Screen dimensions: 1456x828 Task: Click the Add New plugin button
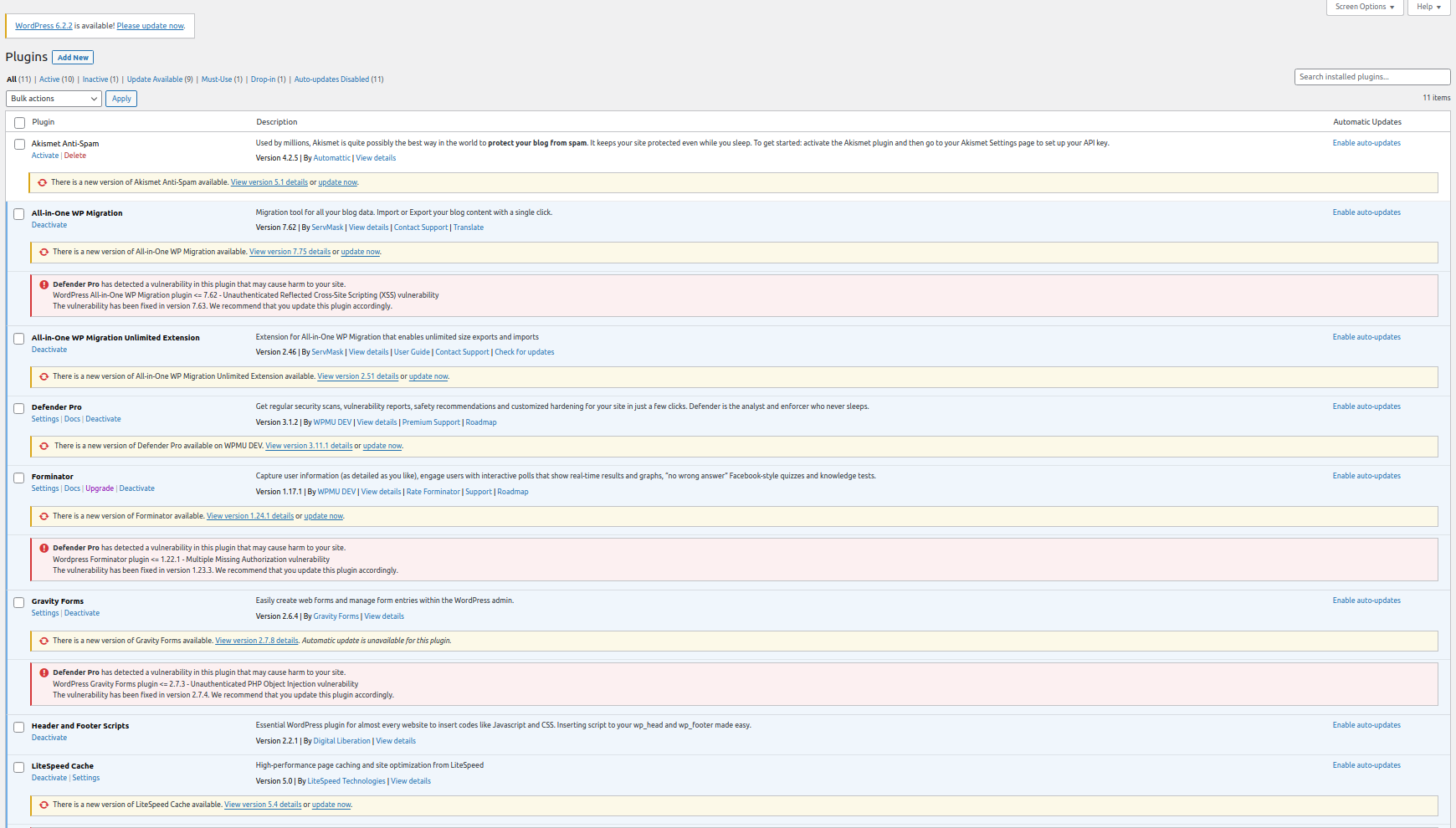click(73, 58)
